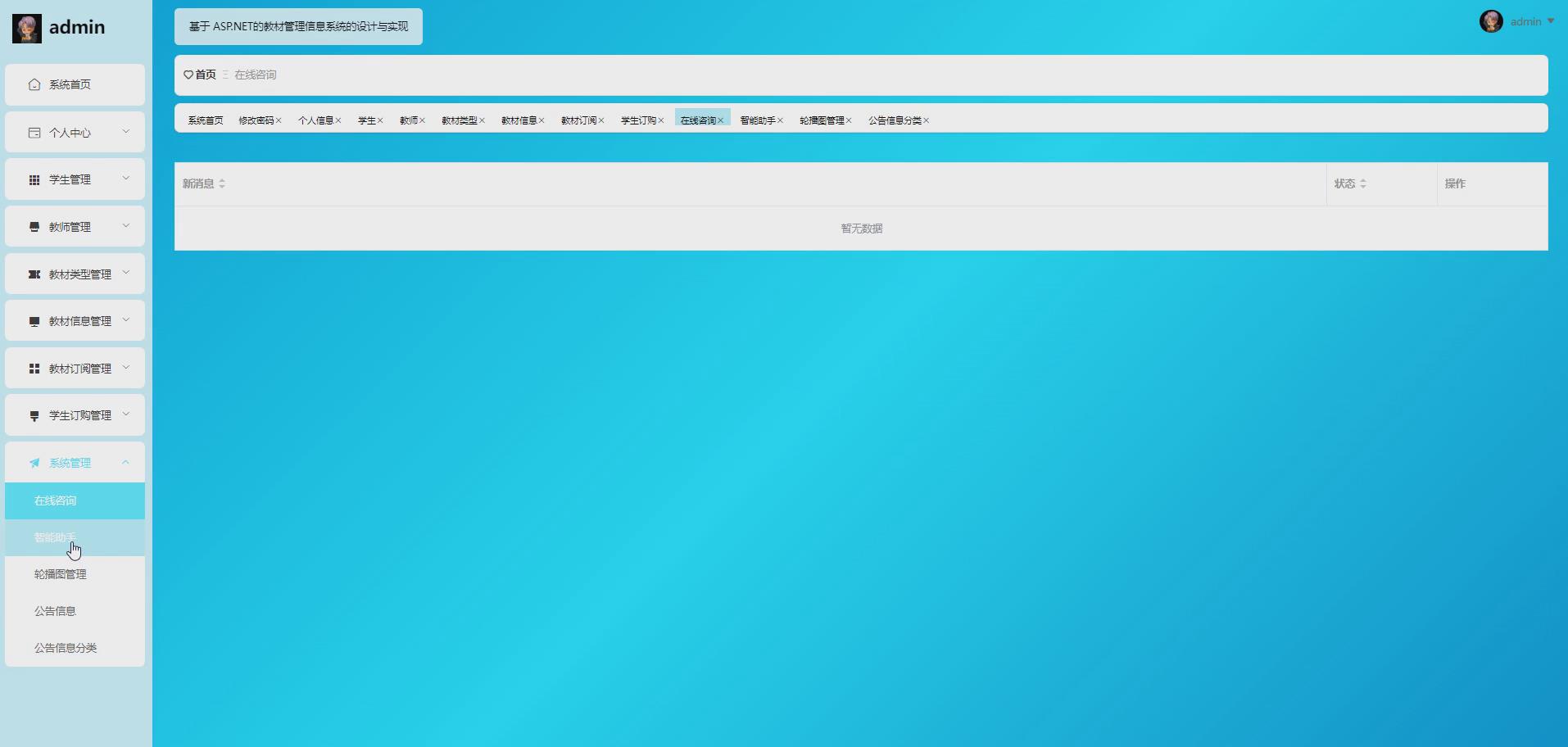Close the 教材订阅 tab

tap(601, 120)
